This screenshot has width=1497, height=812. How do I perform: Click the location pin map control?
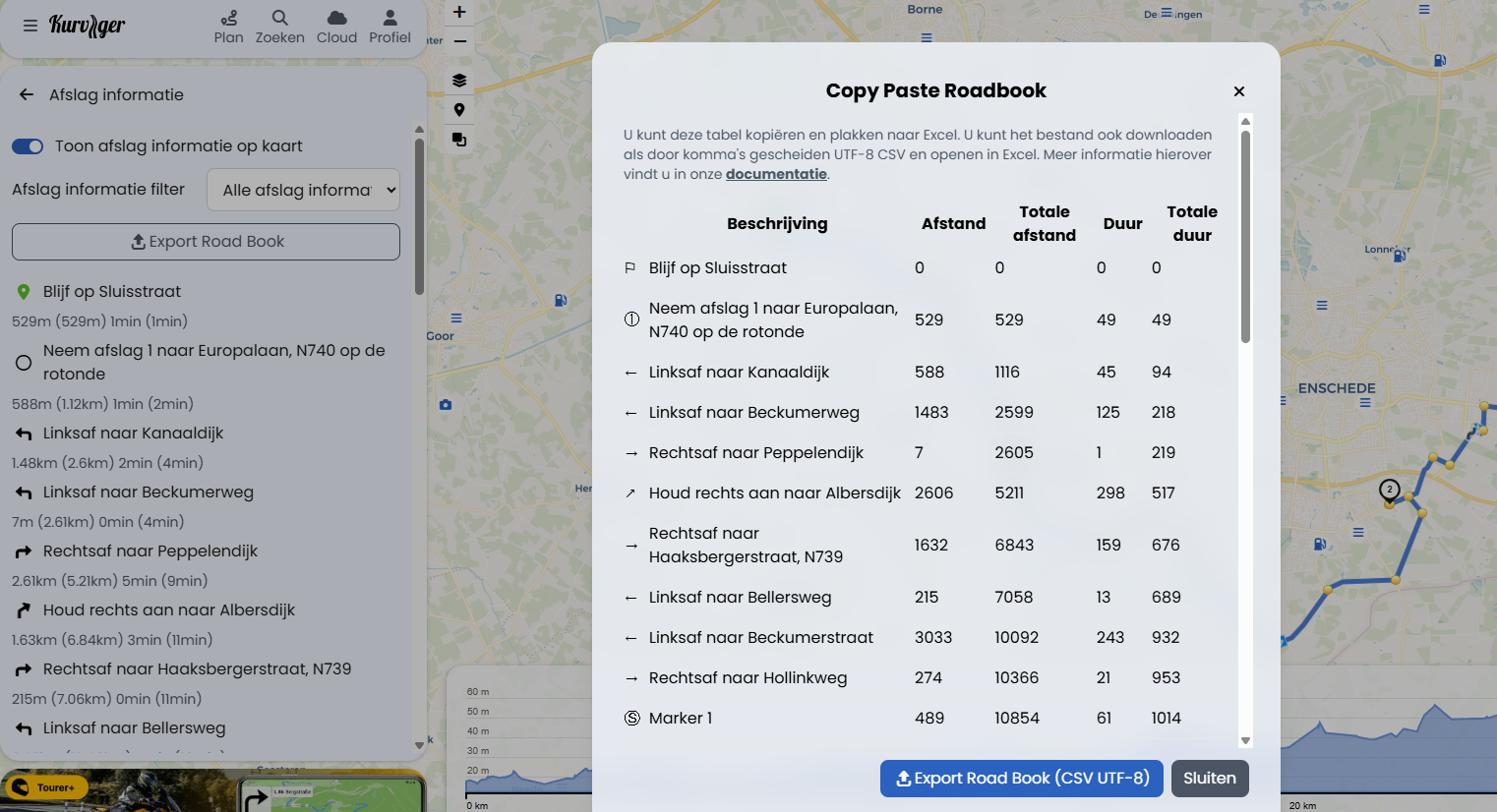[x=459, y=110]
